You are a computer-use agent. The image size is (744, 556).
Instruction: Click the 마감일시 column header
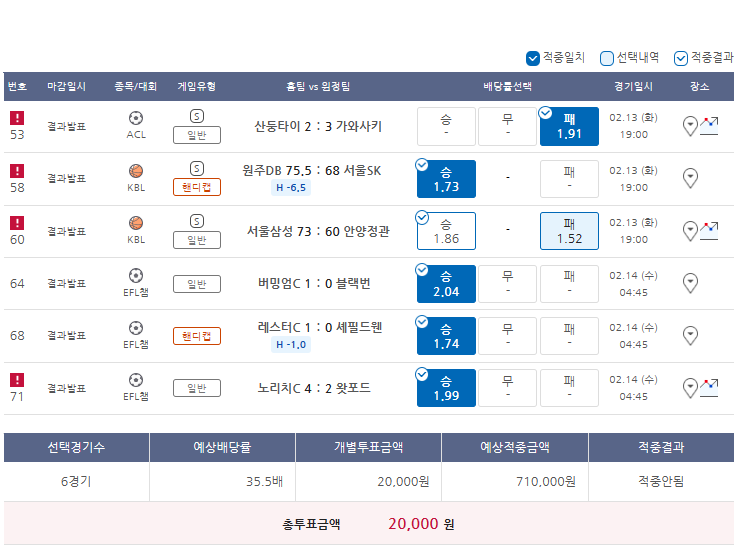[x=66, y=86]
